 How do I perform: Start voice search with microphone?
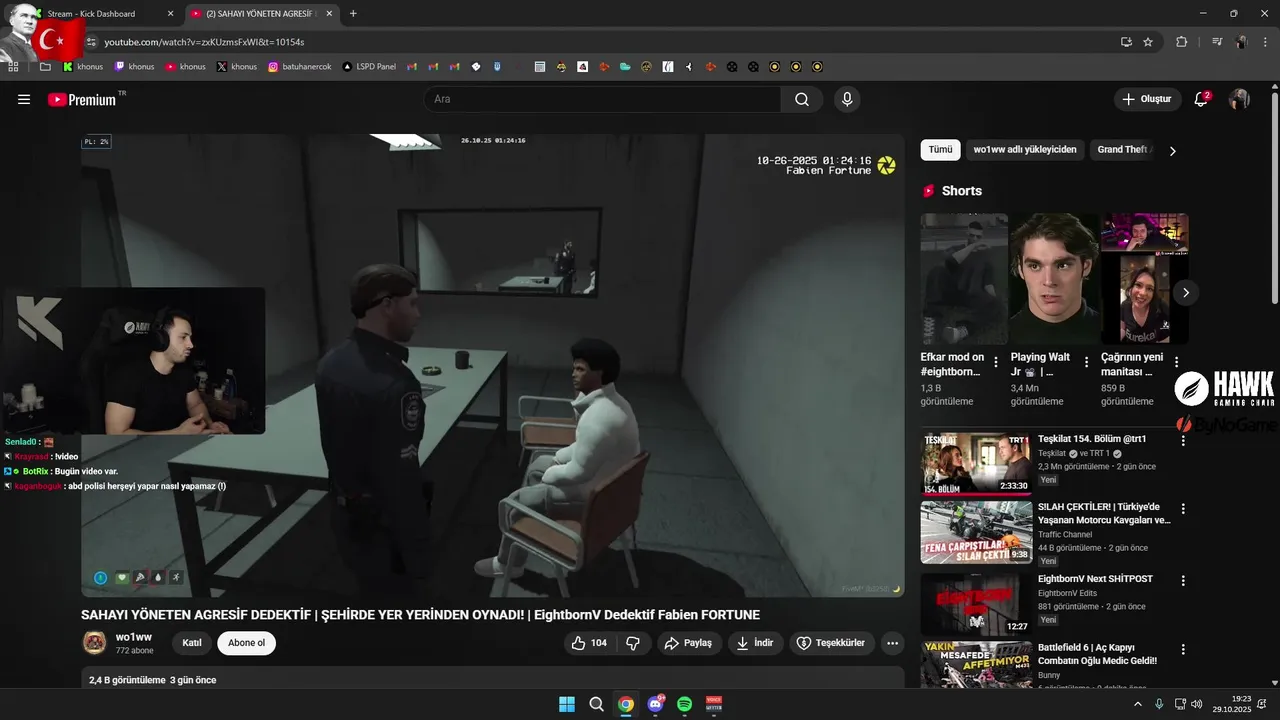pos(847,99)
